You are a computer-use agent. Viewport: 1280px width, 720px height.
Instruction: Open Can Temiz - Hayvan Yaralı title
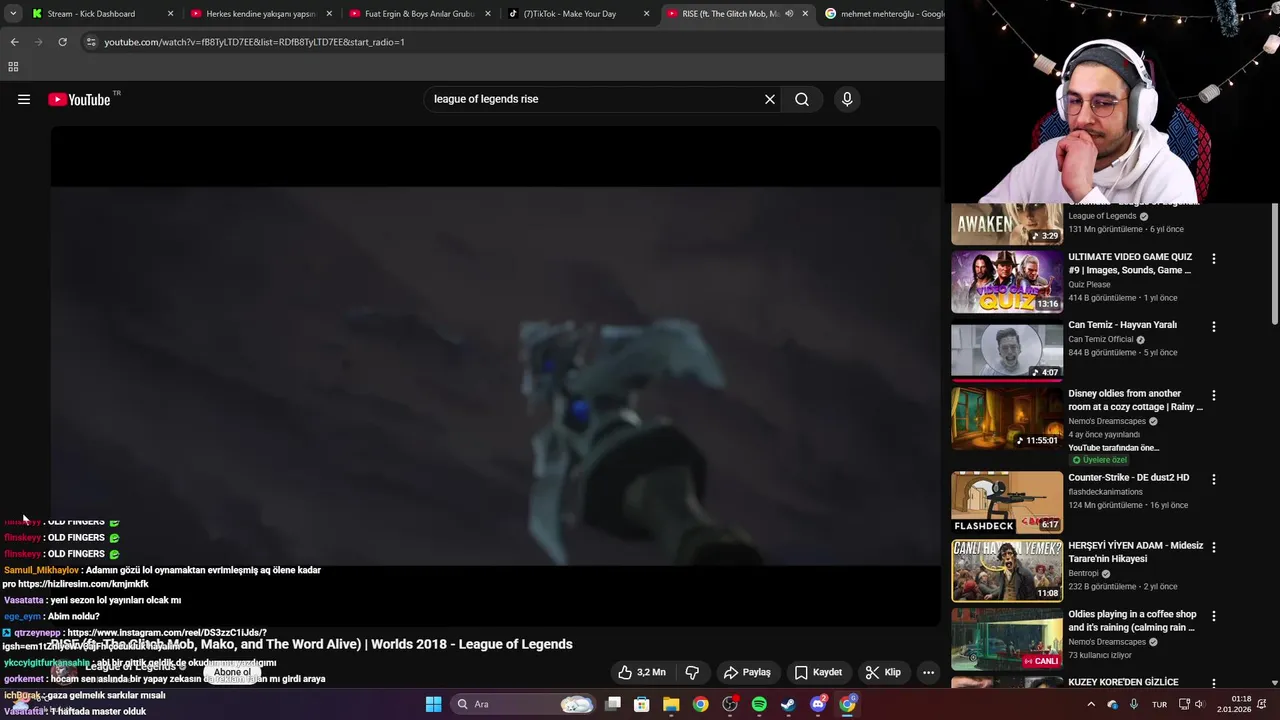pos(1122,325)
